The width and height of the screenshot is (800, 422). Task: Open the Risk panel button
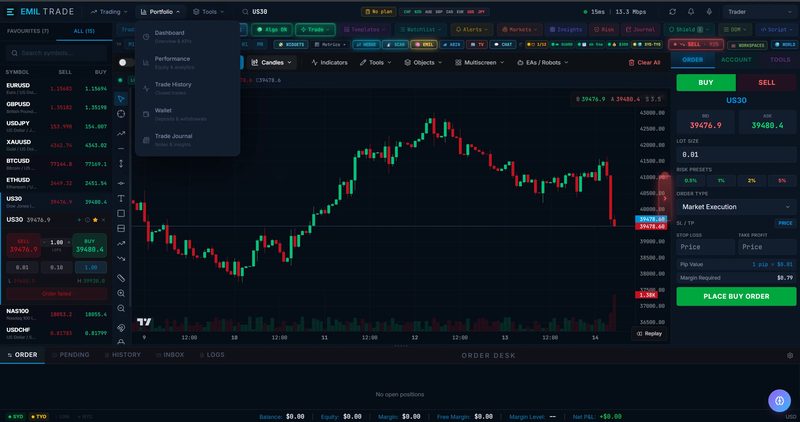pyautogui.click(x=604, y=30)
